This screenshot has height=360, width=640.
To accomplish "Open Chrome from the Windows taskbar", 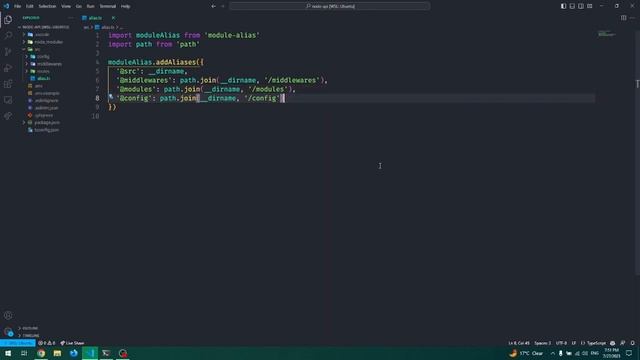I will pyautogui.click(x=41, y=353).
